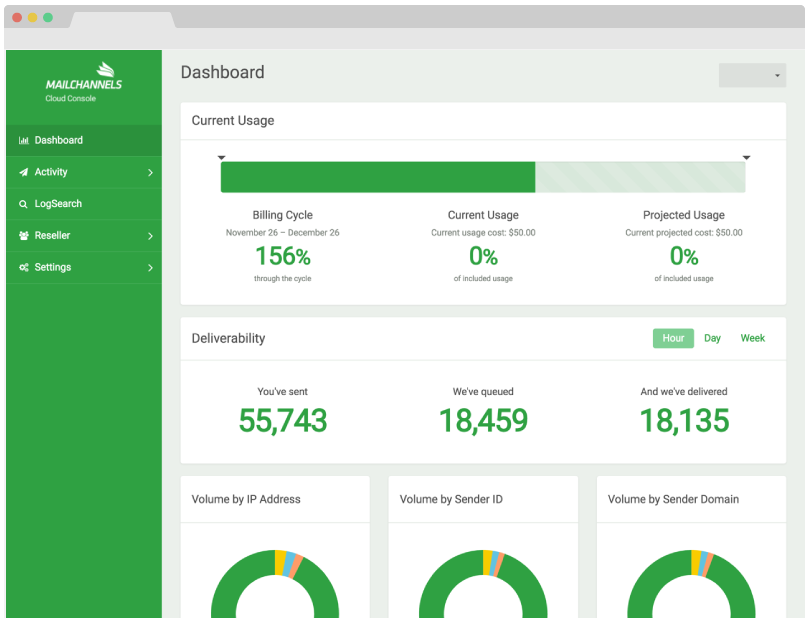
Task: Open the Activity sidebar menu
Action: pos(84,172)
